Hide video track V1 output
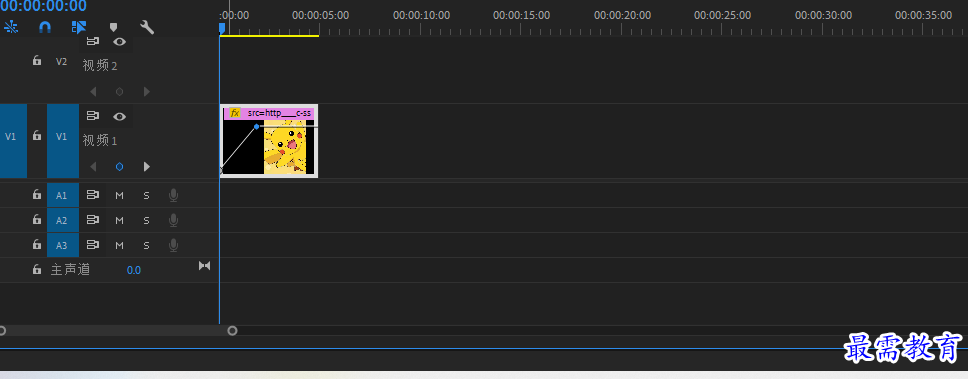The image size is (968, 379). [x=120, y=116]
